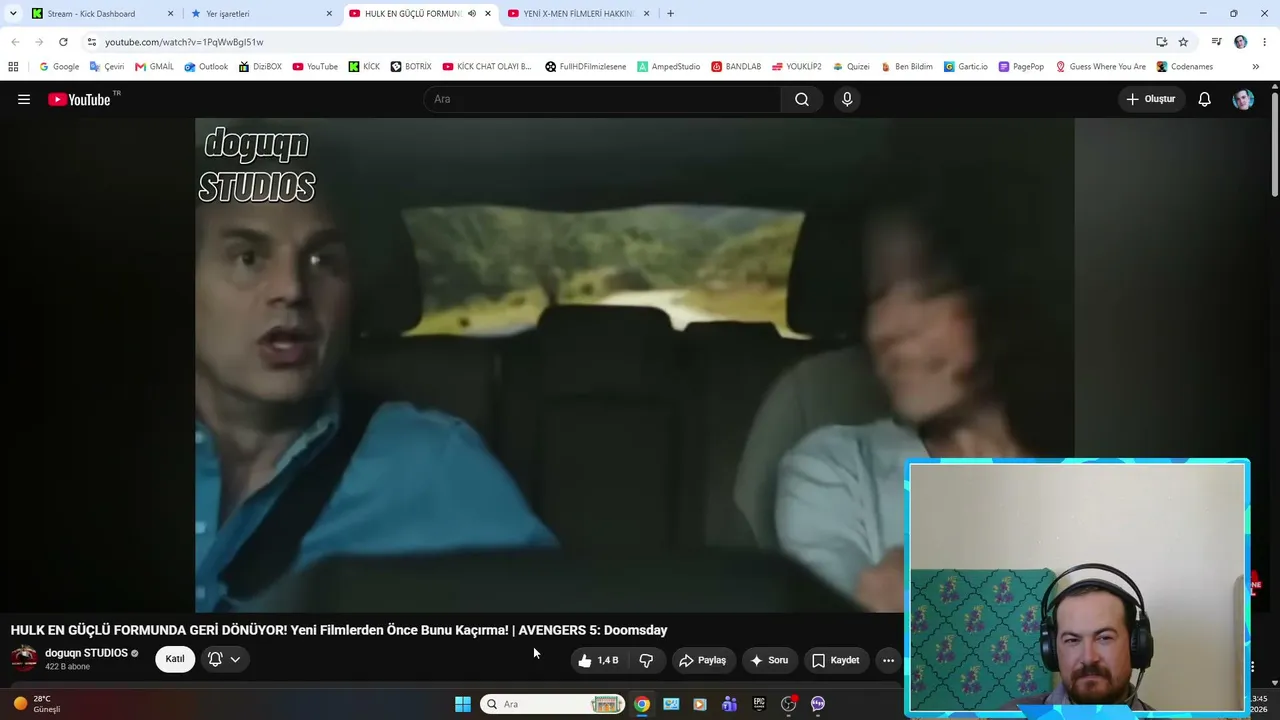Screen dimensions: 1280x720
Task: Show more bookmarks with the overflow chevron
Action: click(x=1256, y=67)
